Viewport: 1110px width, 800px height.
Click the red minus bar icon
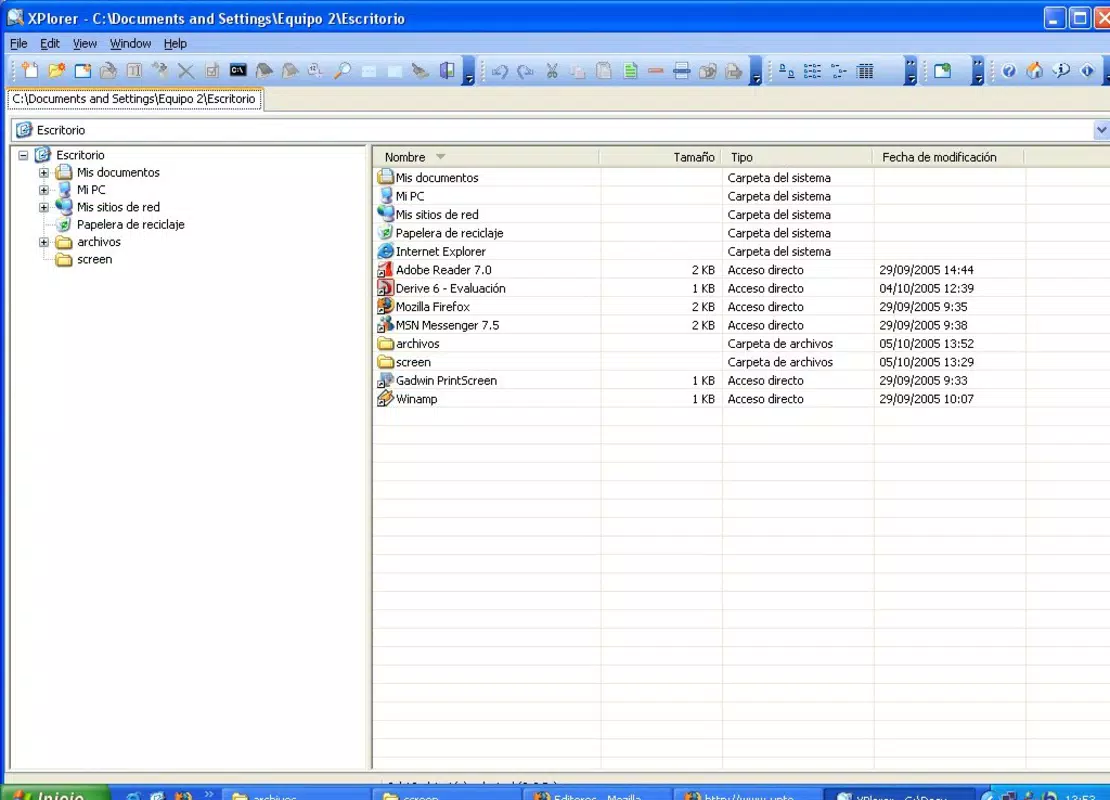(656, 71)
